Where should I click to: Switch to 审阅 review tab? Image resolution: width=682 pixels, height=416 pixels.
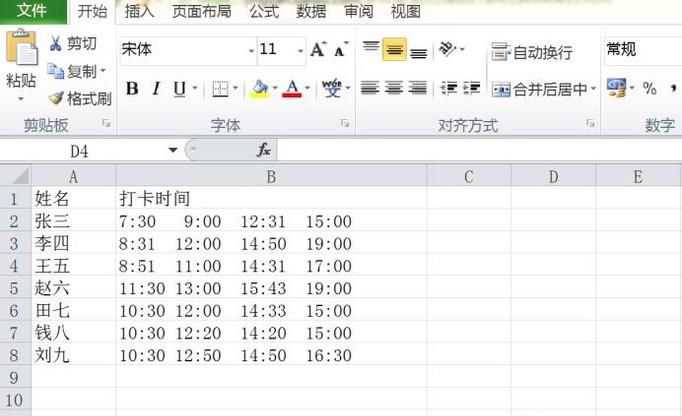358,11
